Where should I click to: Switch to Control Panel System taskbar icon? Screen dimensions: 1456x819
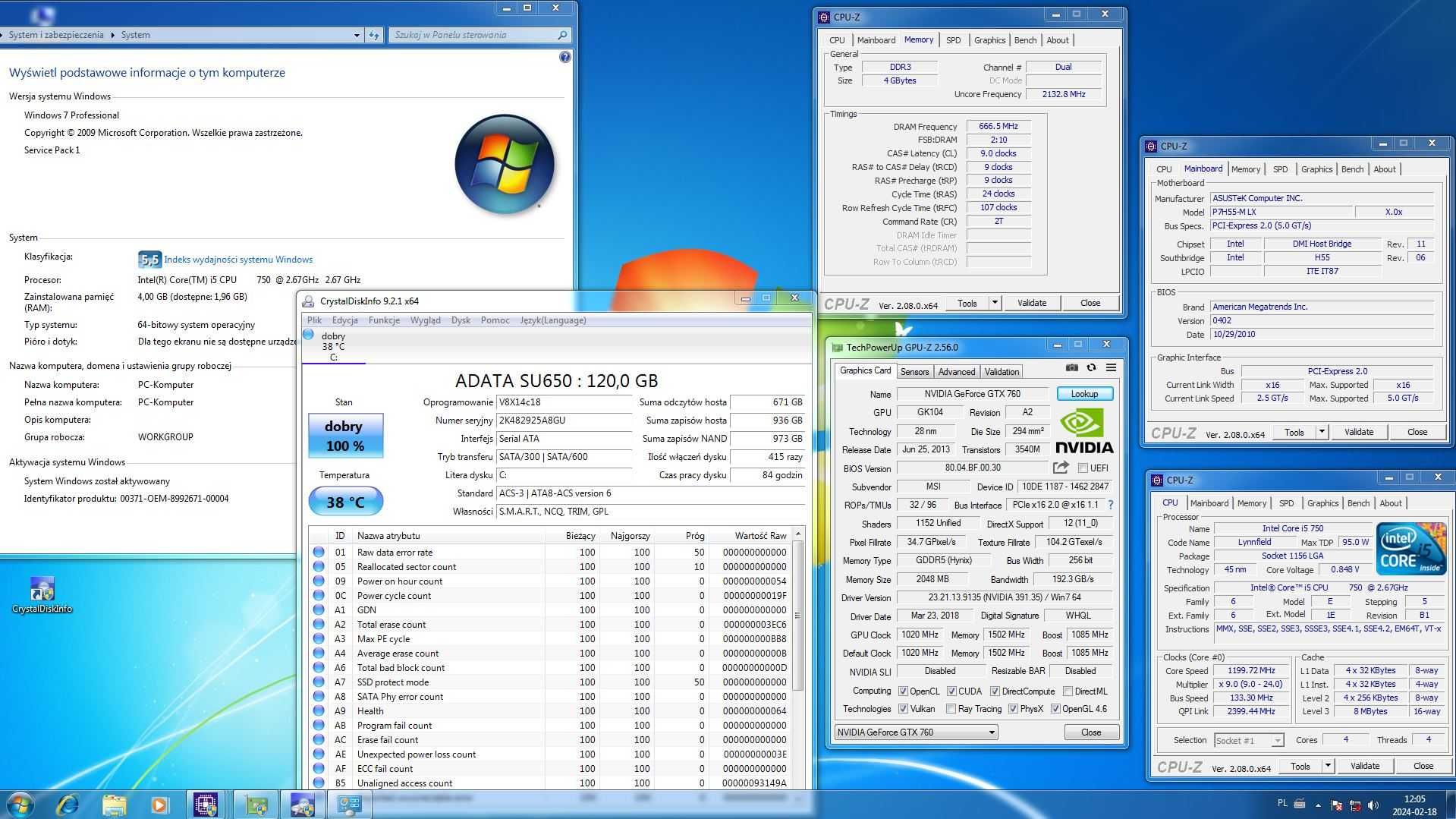[349, 805]
